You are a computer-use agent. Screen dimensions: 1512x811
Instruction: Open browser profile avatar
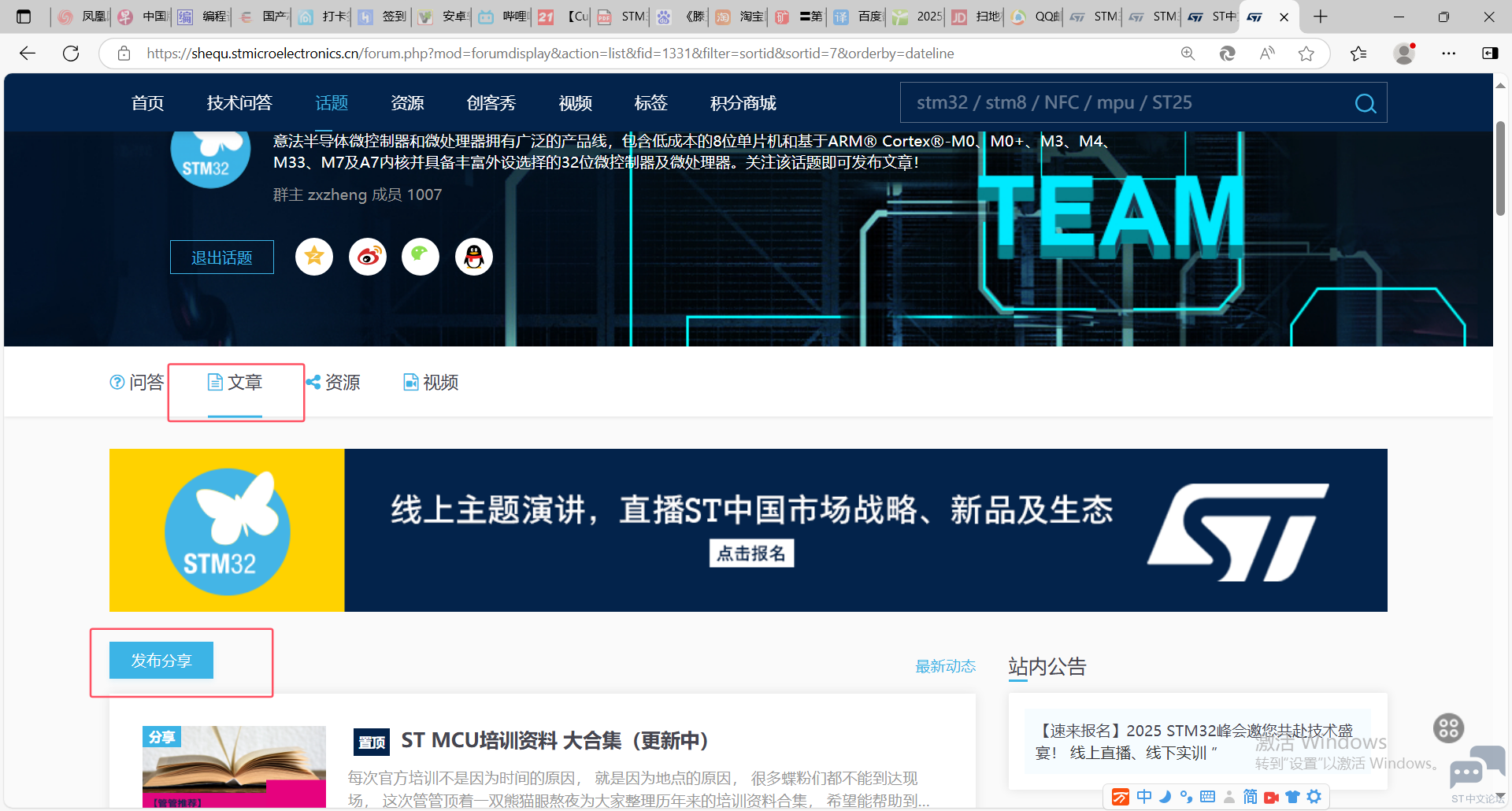pos(1404,54)
